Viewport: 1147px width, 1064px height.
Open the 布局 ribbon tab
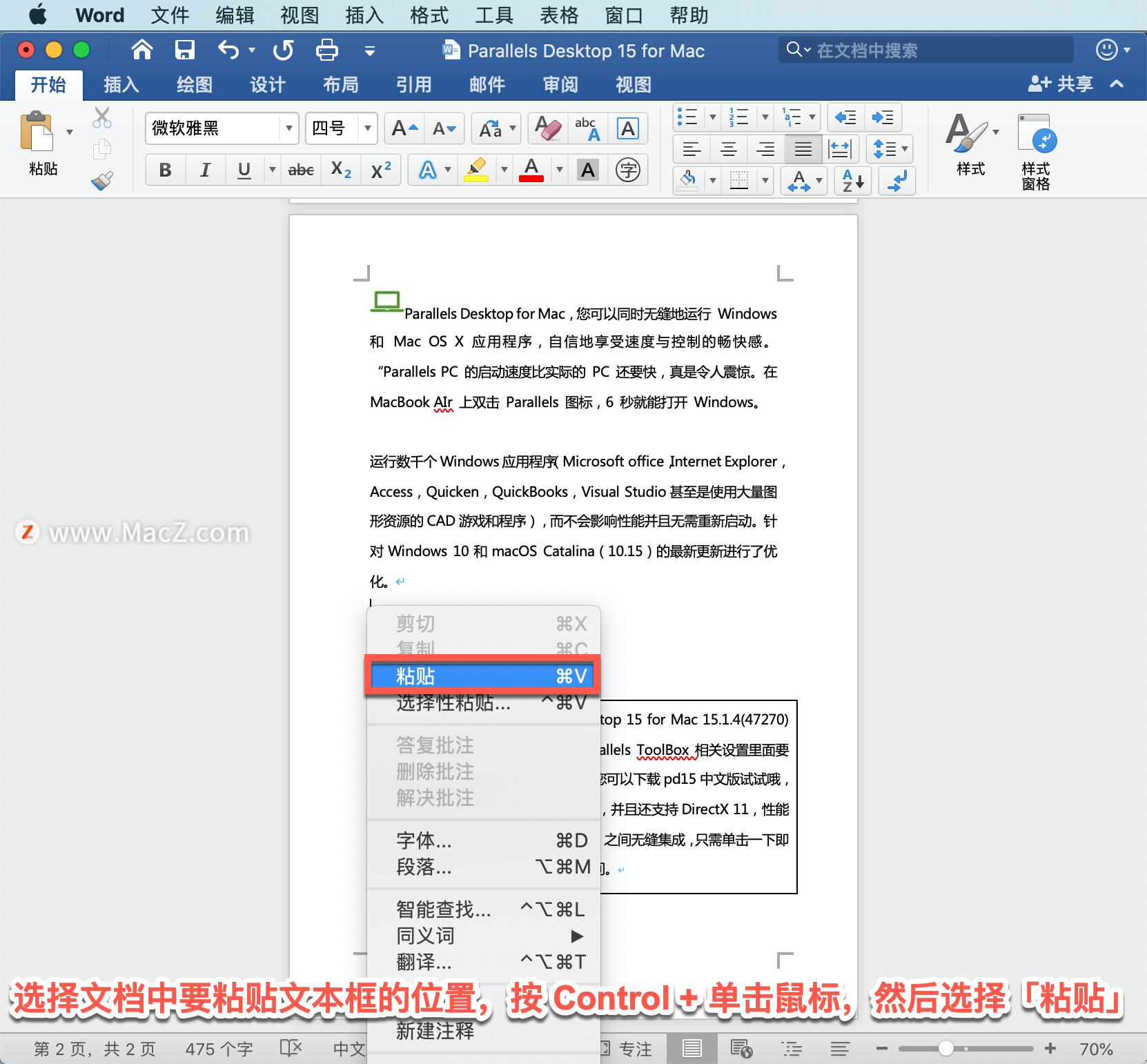[341, 85]
